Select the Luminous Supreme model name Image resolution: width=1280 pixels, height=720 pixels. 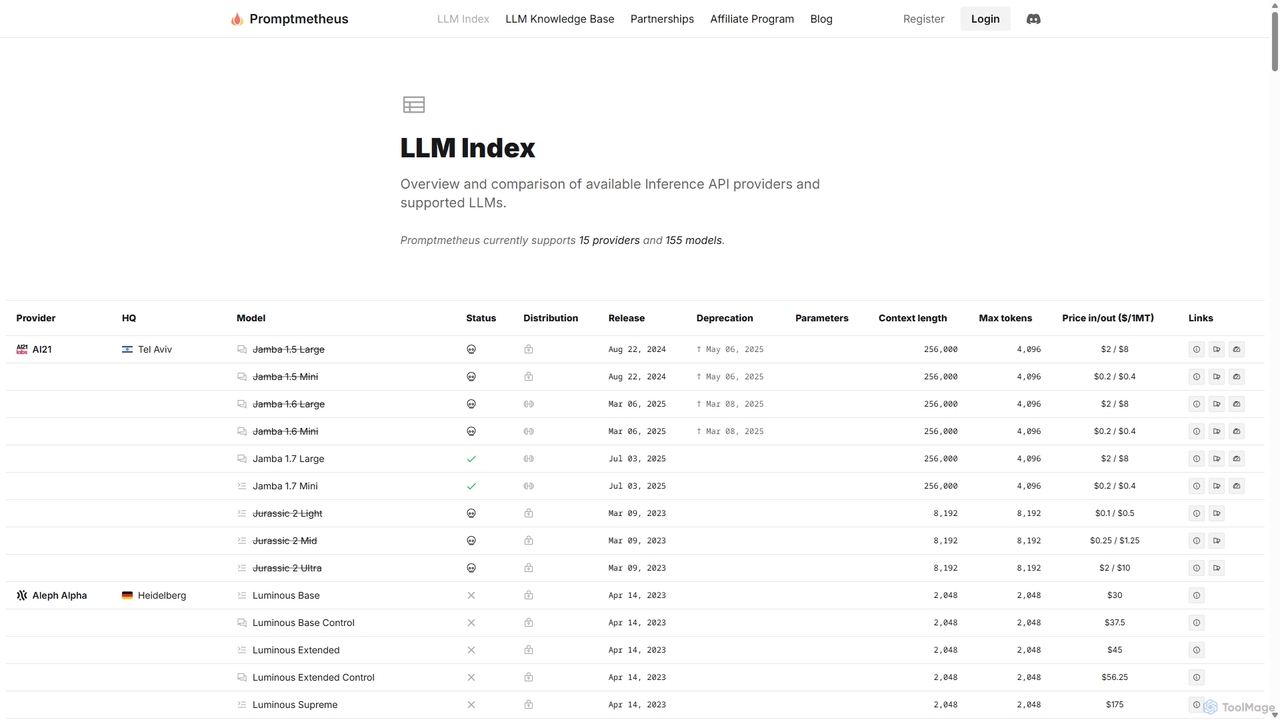pyautogui.click(x=295, y=705)
